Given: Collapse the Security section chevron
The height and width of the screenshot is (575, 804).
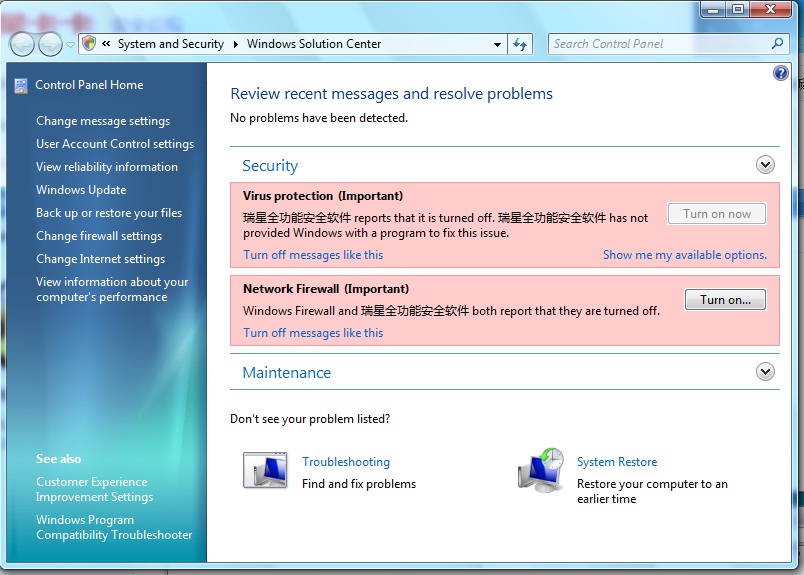Looking at the screenshot, I should (765, 165).
